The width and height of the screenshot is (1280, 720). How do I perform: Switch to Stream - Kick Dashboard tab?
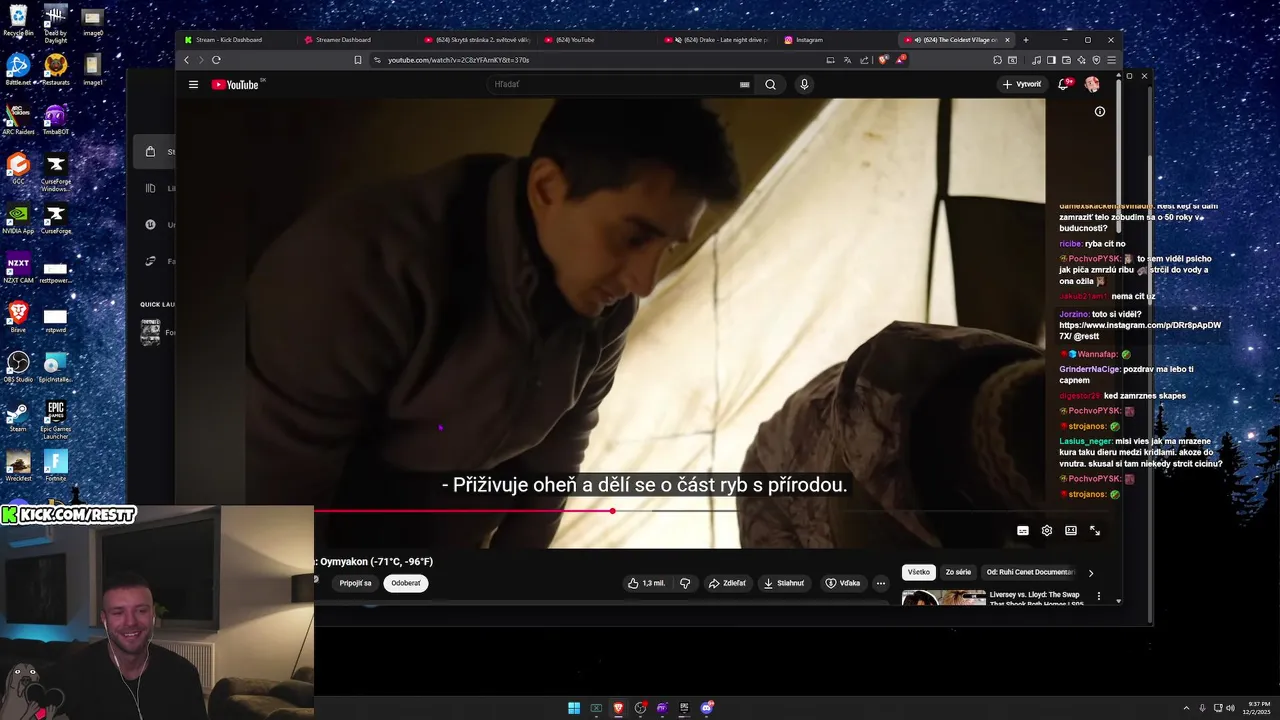[235, 40]
